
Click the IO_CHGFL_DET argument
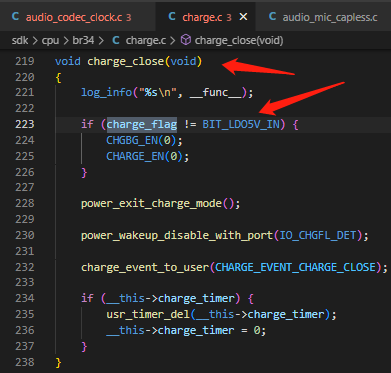point(317,235)
